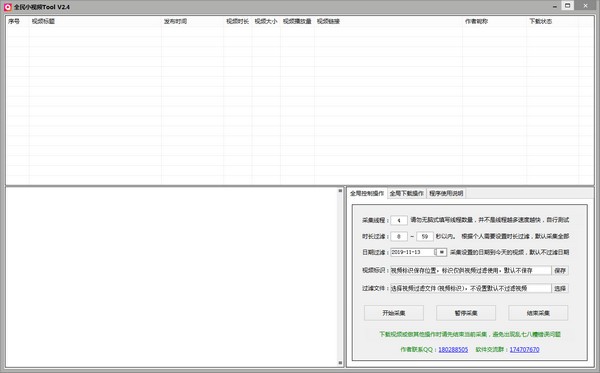Screen dimensions: 600x373
Task: Sort by the 视频大小 column header
Action: tap(266, 21)
